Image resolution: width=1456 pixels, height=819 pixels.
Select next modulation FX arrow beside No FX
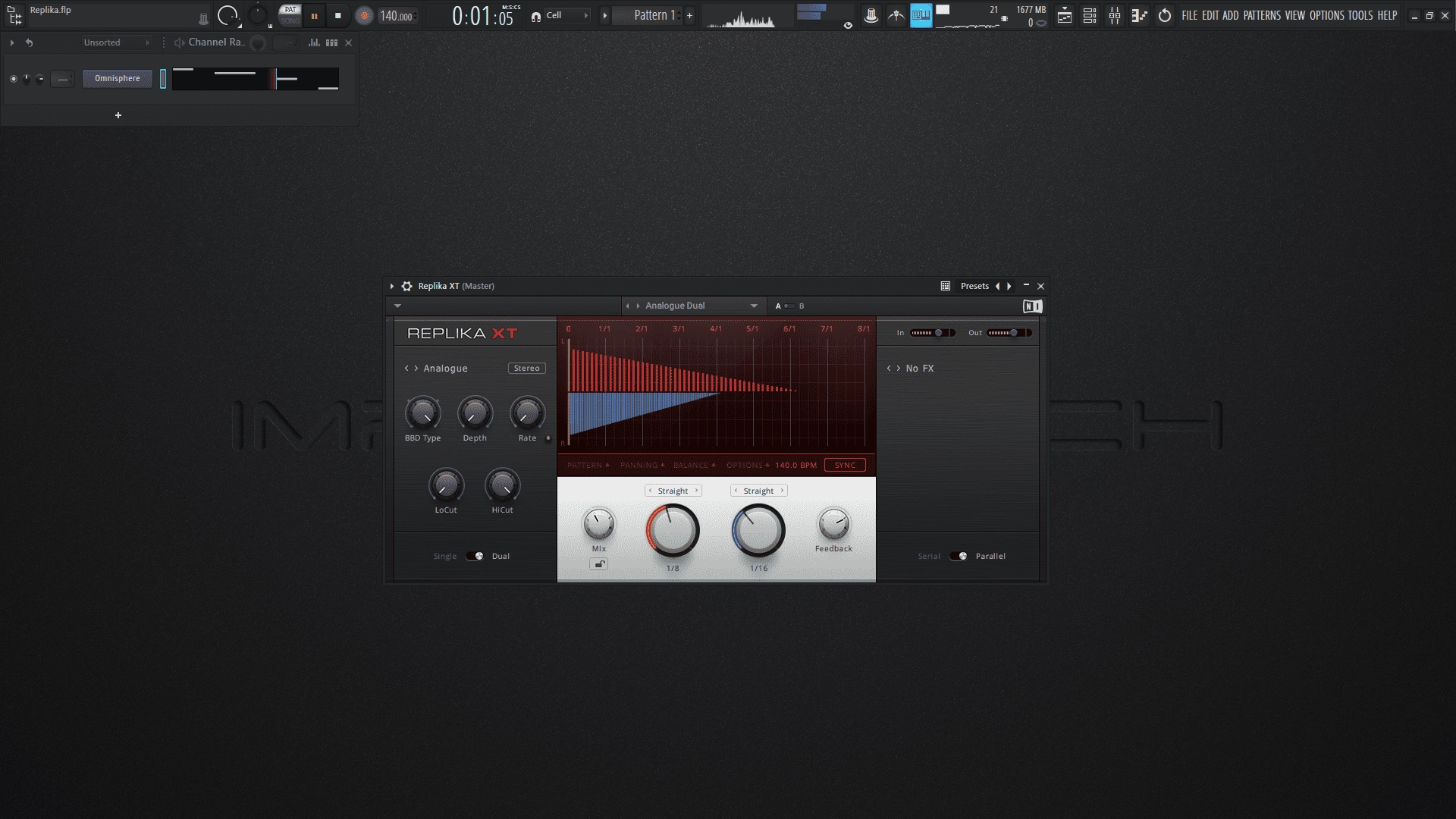pos(899,369)
